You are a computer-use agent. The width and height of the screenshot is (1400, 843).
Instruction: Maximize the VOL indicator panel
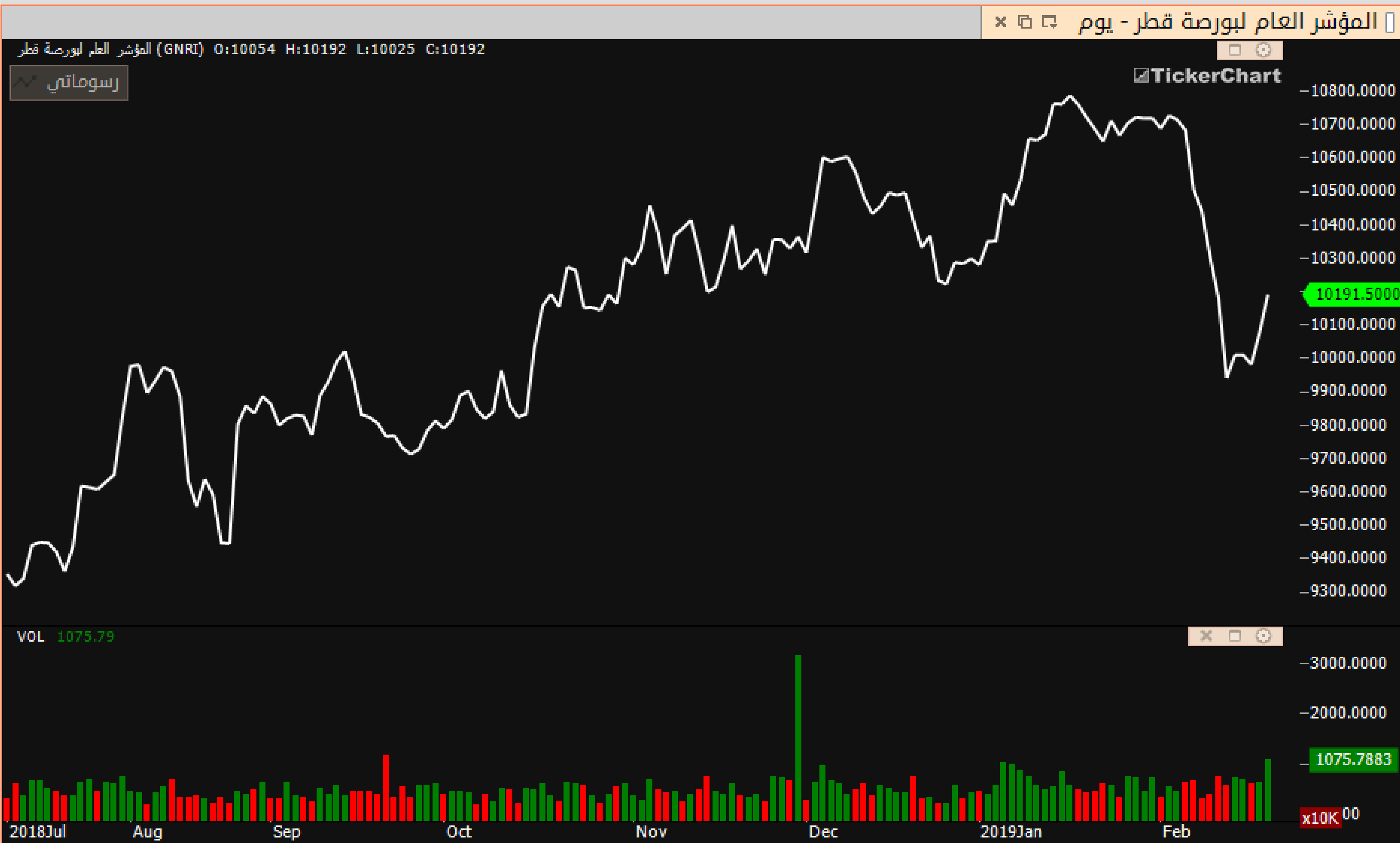point(1235,636)
